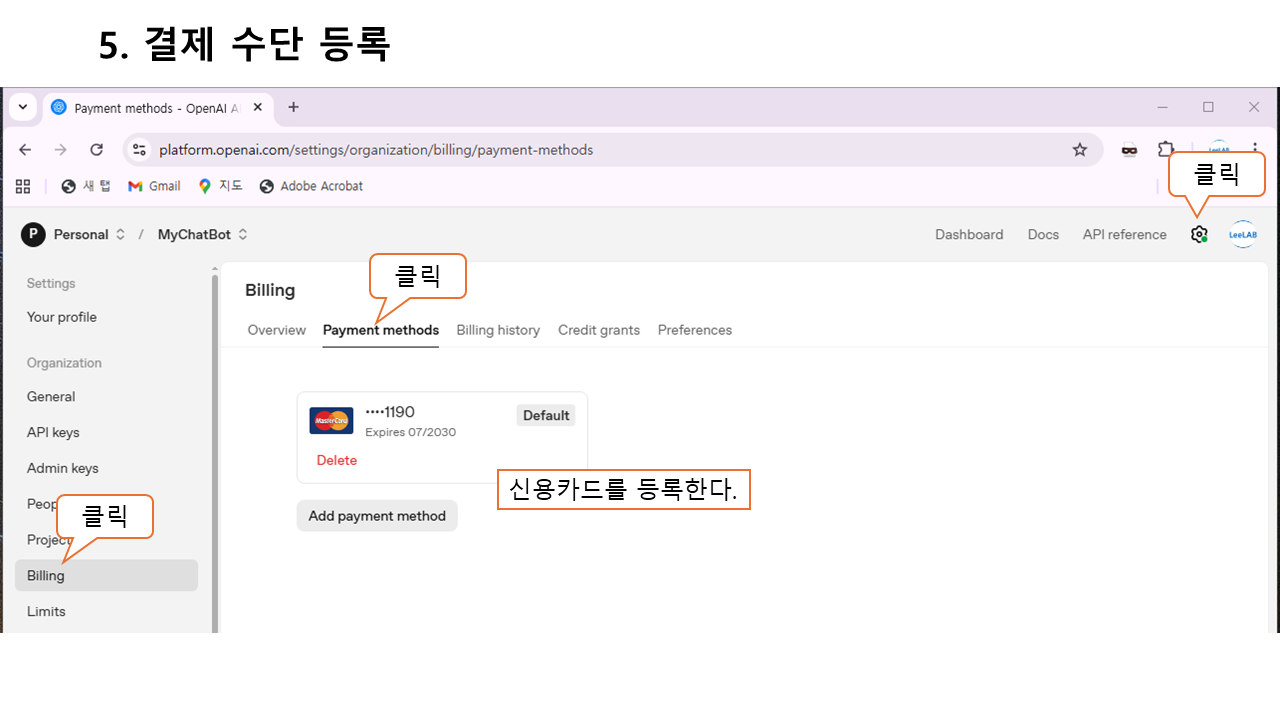Go back using browser back arrow
Image resolution: width=1280 pixels, height=720 pixels.
26,150
